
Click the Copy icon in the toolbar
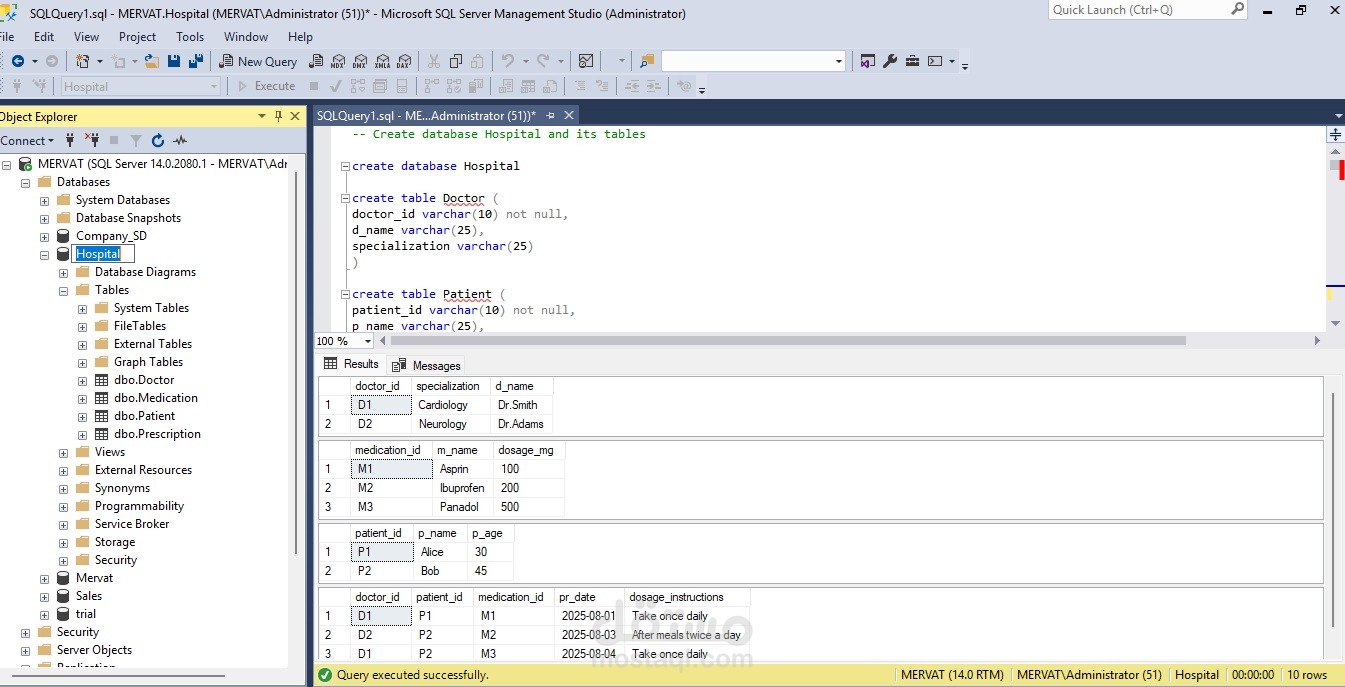point(456,61)
